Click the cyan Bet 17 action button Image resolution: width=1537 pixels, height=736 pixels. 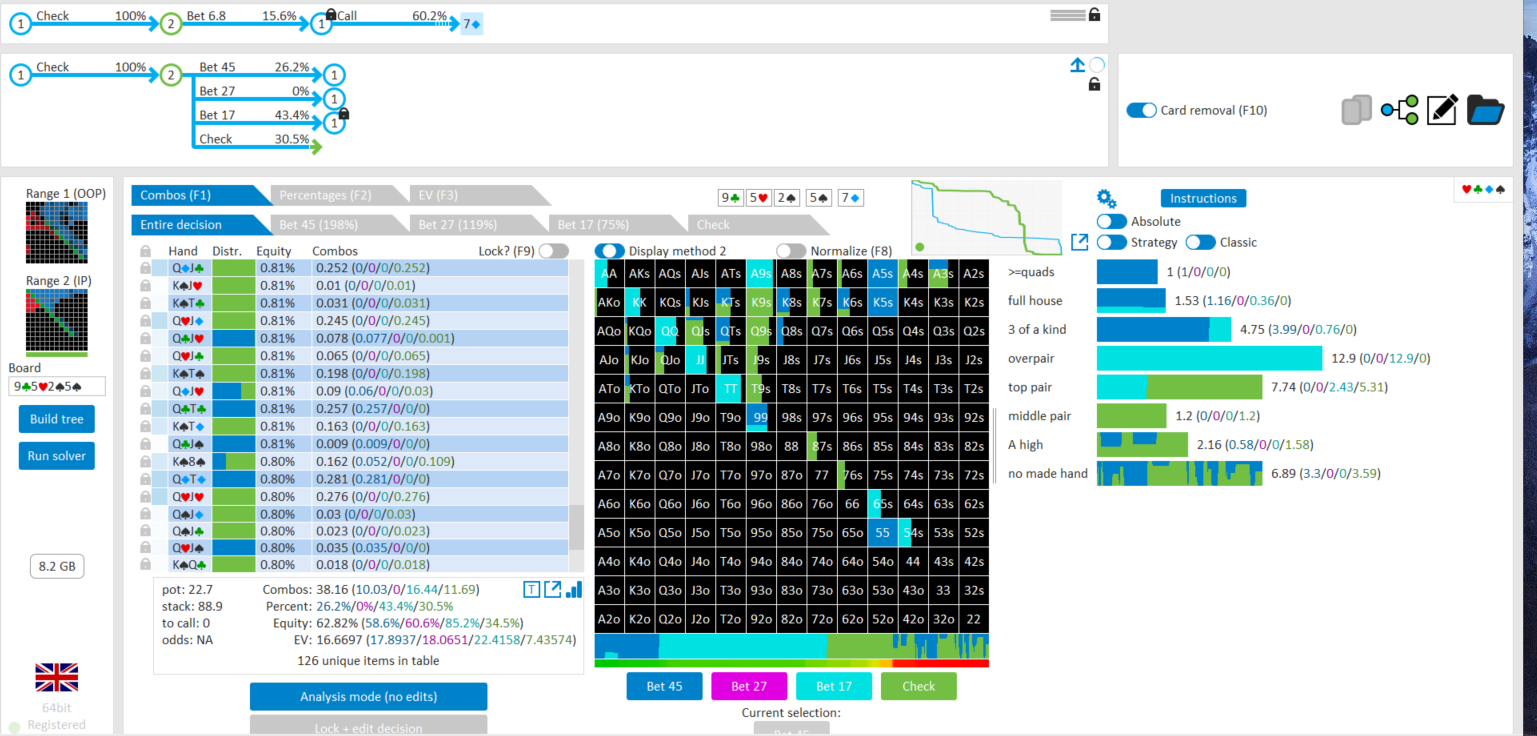pyautogui.click(x=834, y=686)
